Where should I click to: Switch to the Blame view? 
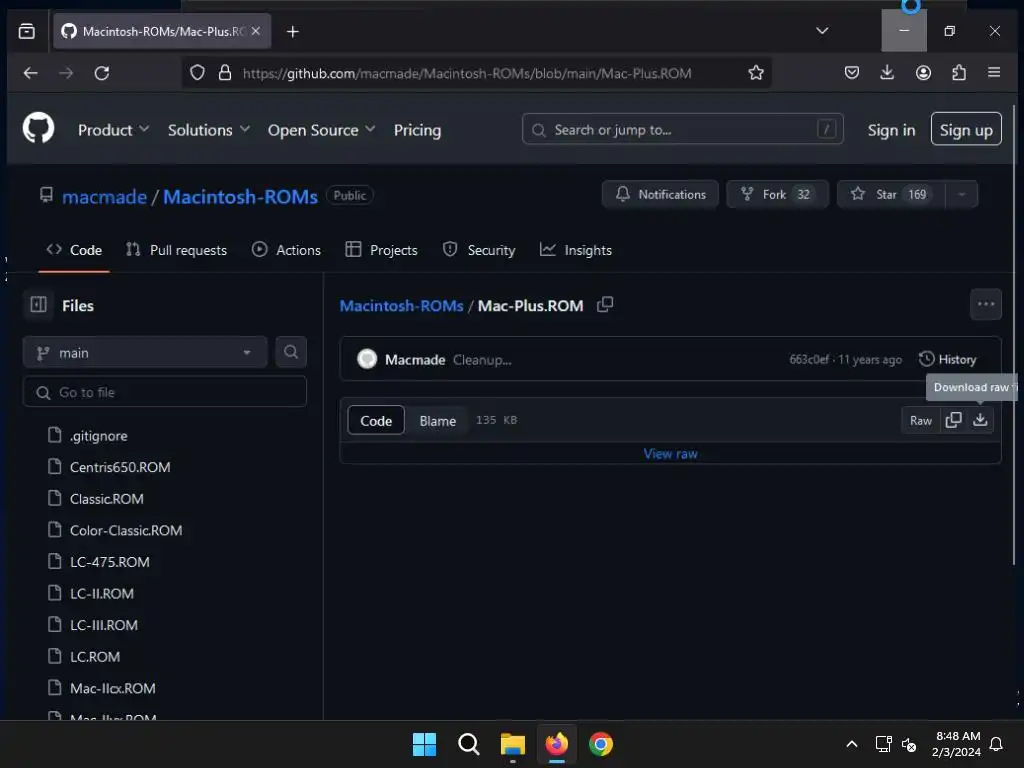point(438,421)
